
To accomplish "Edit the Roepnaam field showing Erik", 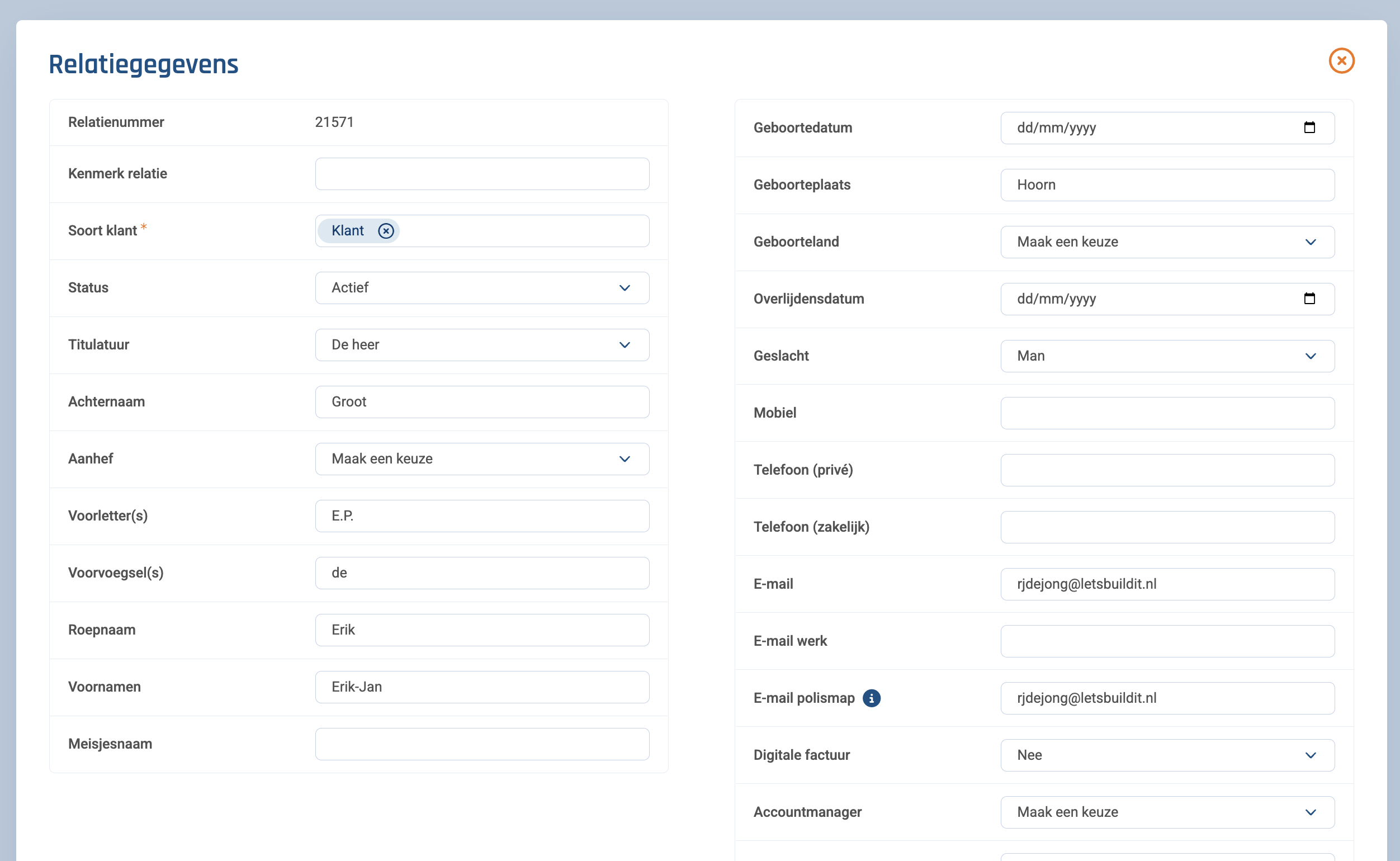I will [481, 629].
